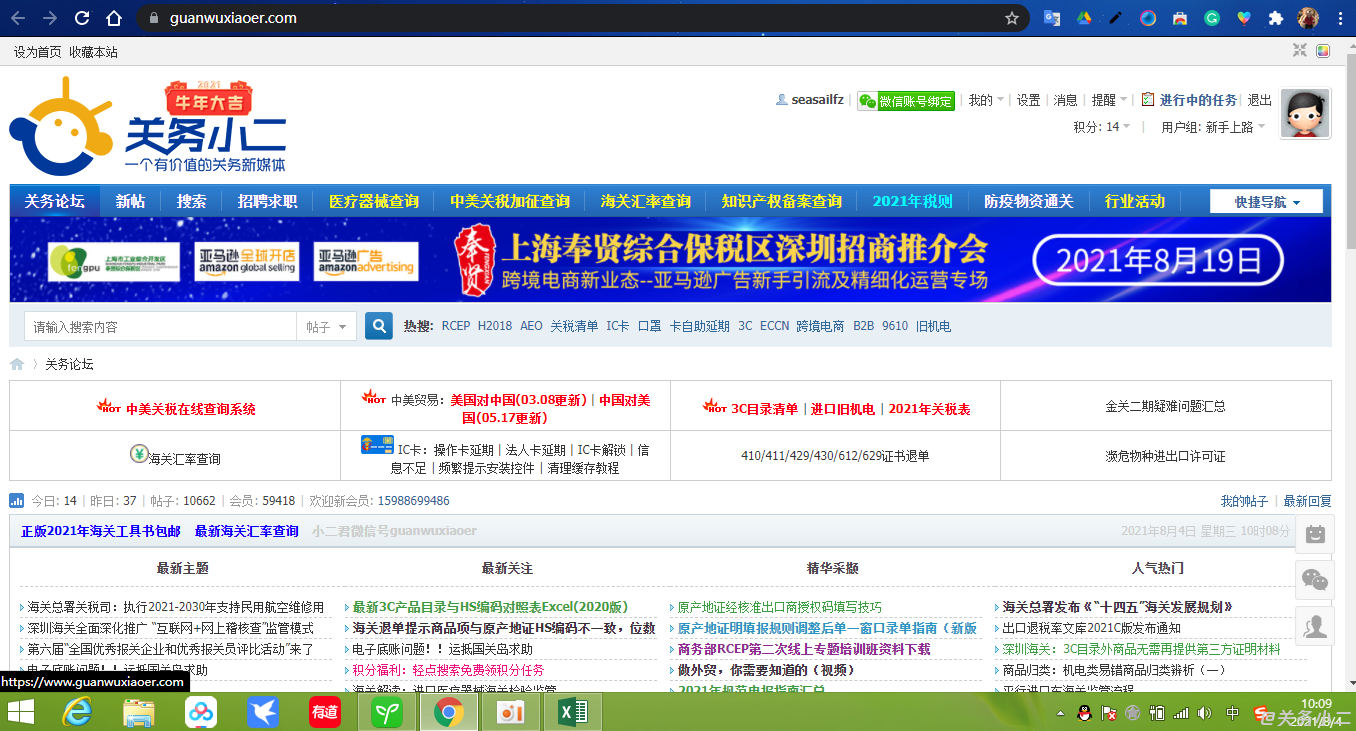
Task: Open the 2021年税则 navigation tab
Action: tap(912, 201)
